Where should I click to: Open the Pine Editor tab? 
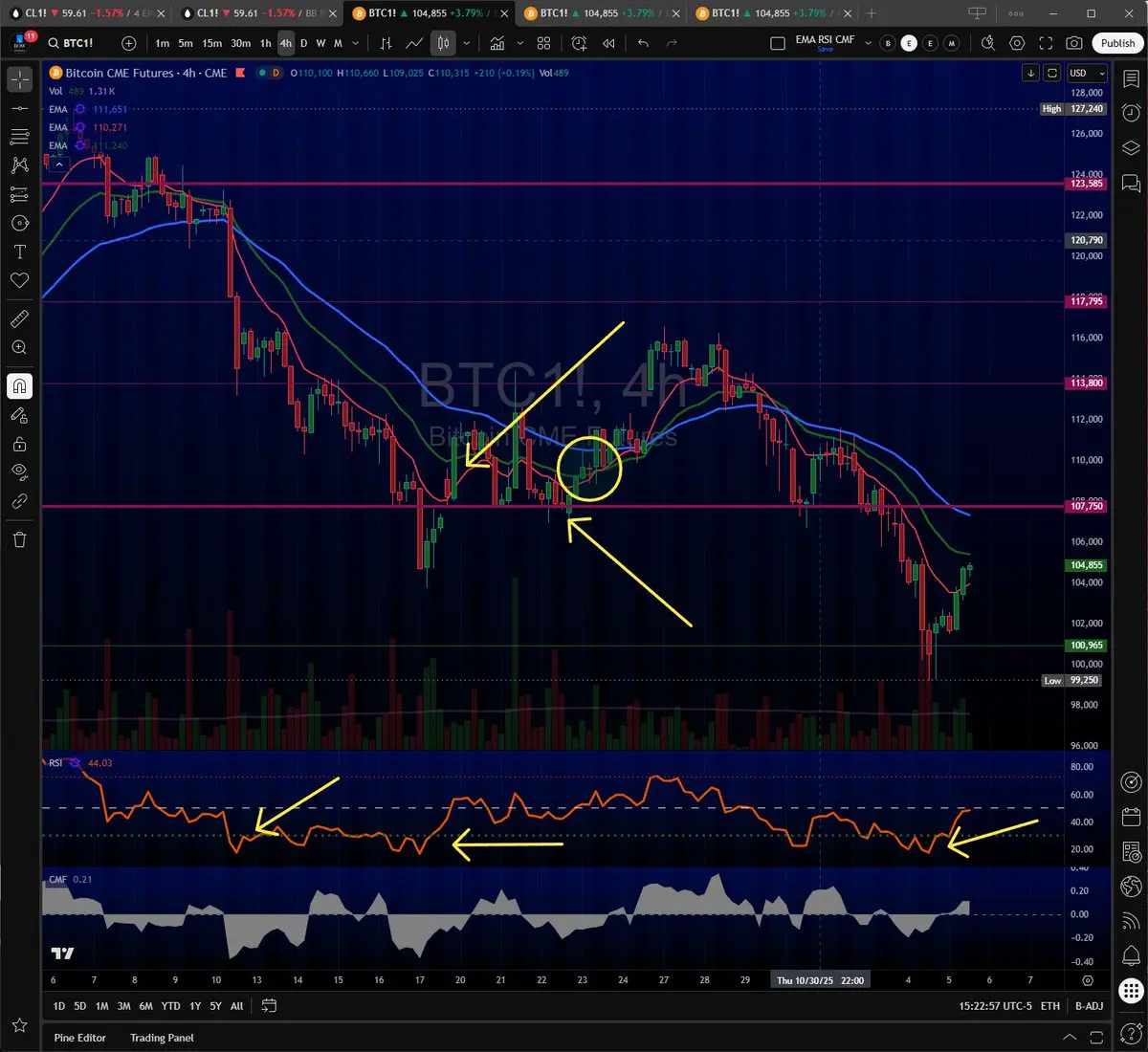(79, 1038)
